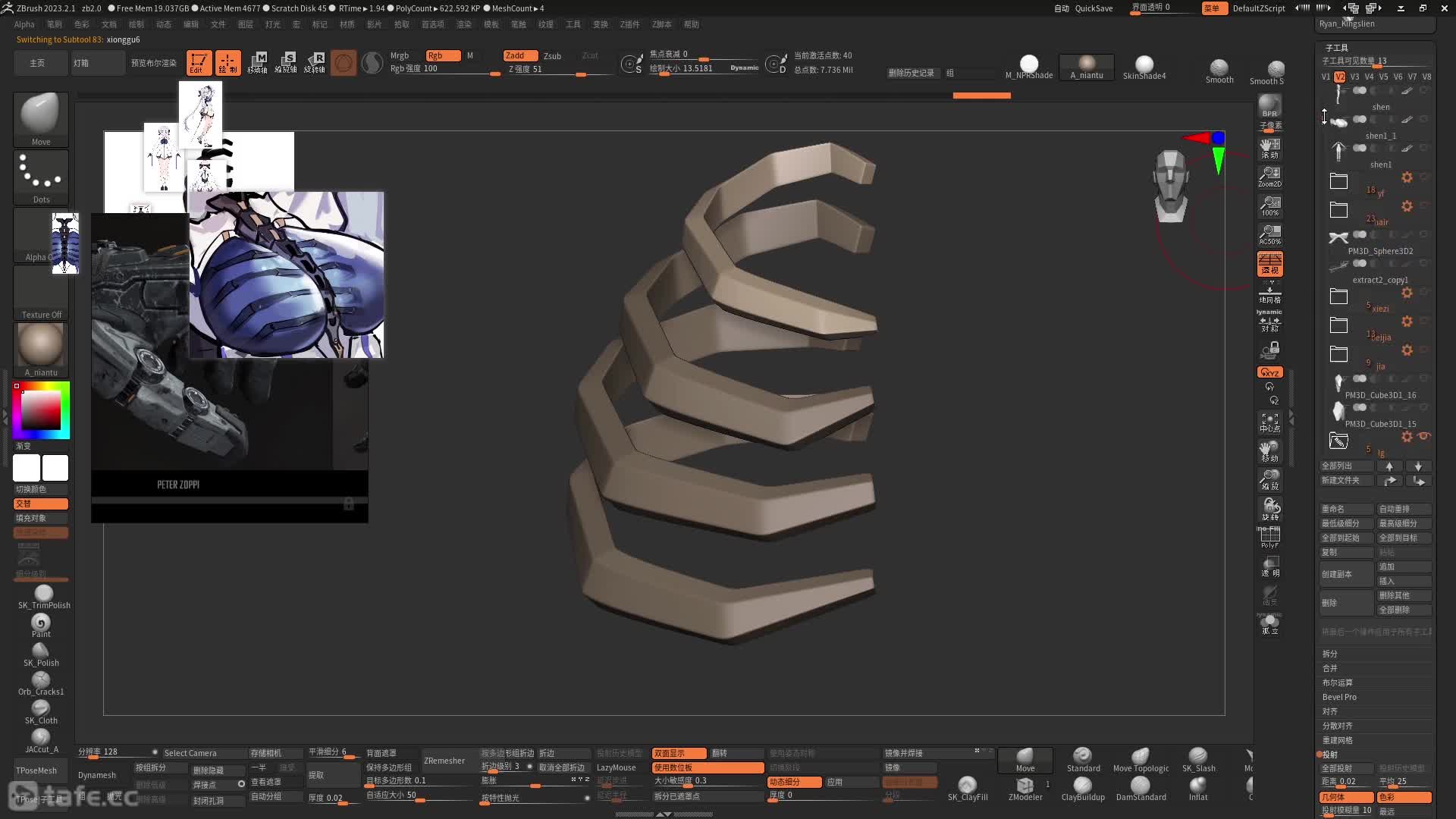Choose the SkinShade4 material
1456x819 pixels.
pos(1144,67)
